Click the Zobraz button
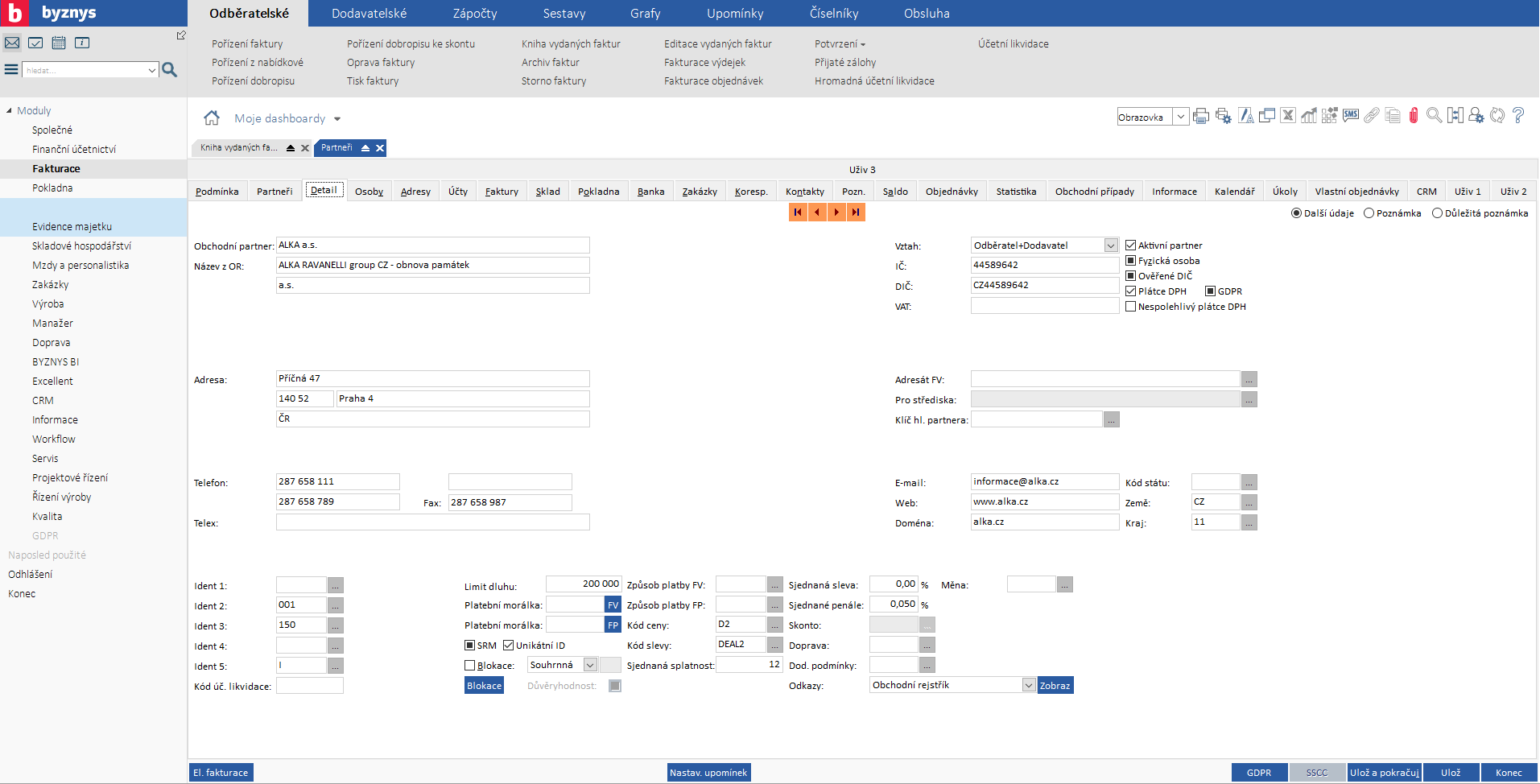The image size is (1540, 784). click(1055, 686)
